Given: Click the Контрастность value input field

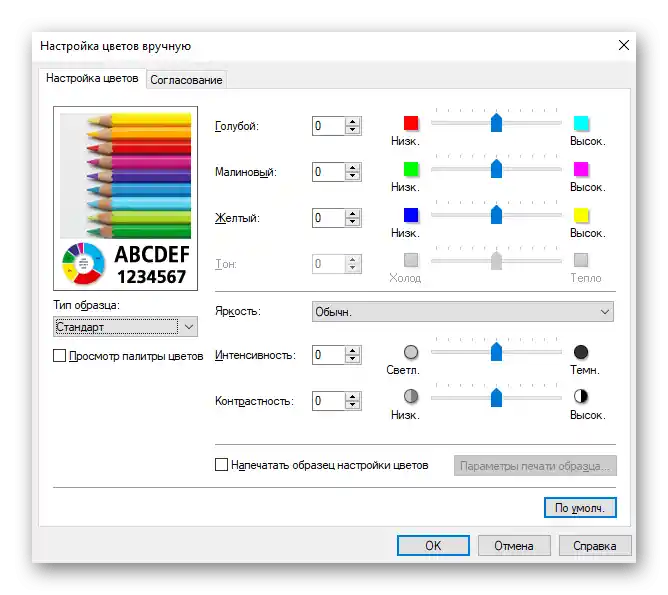Looking at the screenshot, I should 328,401.
